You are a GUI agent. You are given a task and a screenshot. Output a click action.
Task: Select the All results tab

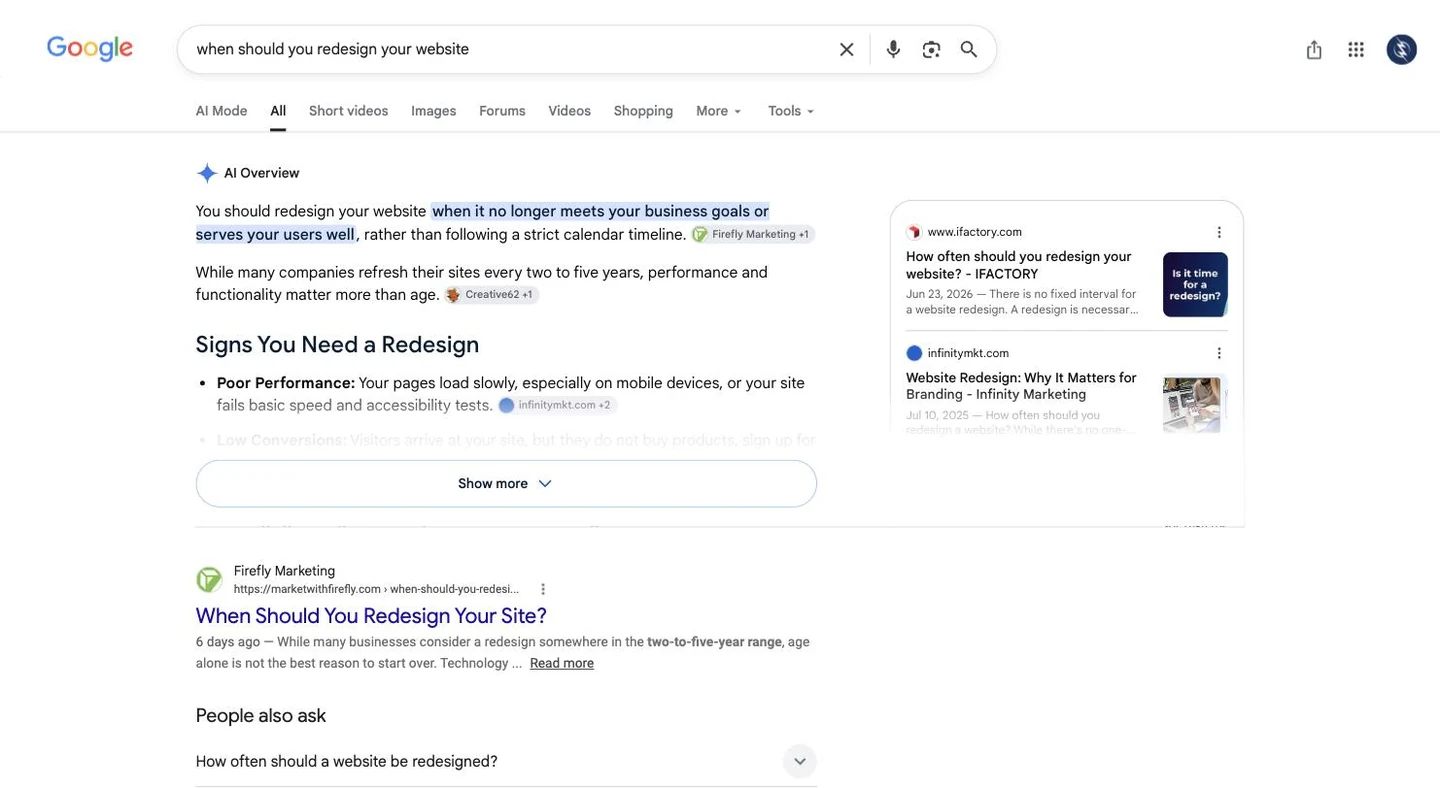click(278, 111)
